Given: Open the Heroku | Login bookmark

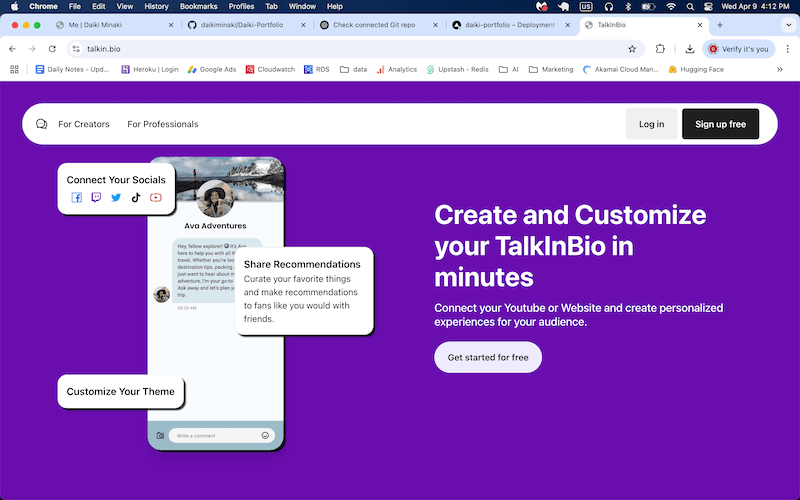Looking at the screenshot, I should [149, 69].
